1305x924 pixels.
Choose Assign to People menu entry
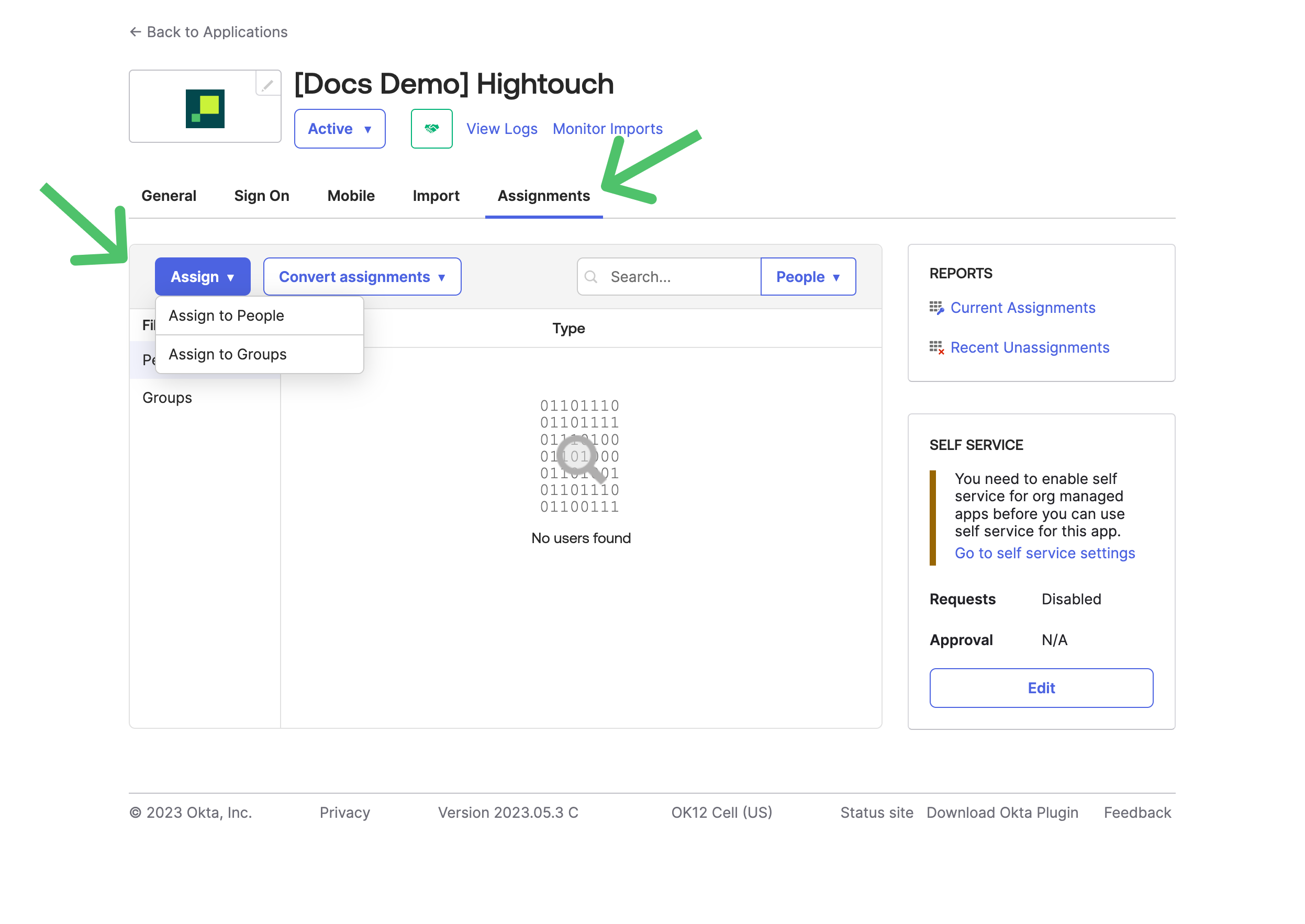point(260,316)
